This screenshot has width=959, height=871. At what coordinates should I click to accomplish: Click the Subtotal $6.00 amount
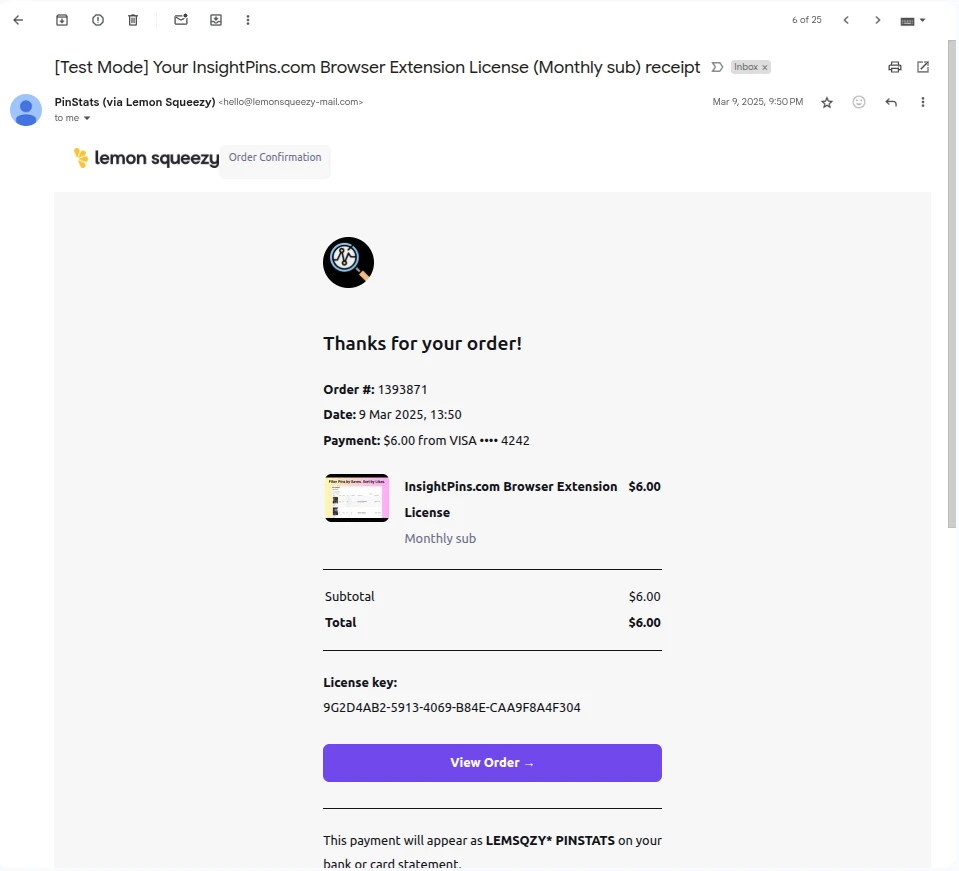644,596
